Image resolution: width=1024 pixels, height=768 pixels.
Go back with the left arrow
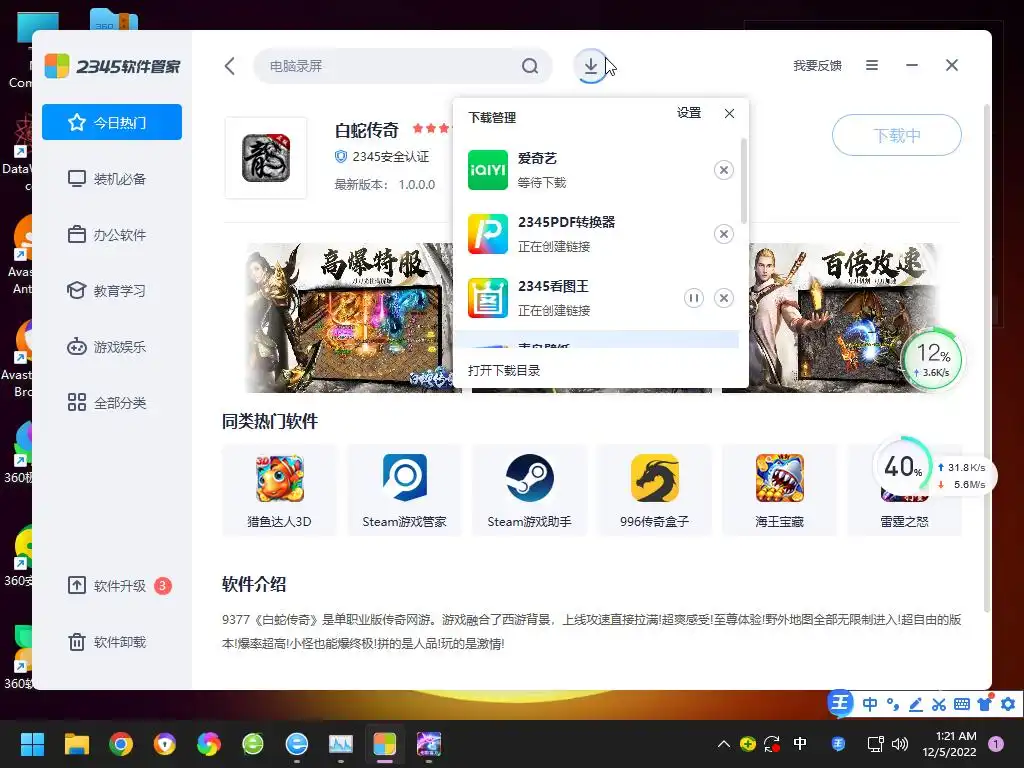[230, 66]
